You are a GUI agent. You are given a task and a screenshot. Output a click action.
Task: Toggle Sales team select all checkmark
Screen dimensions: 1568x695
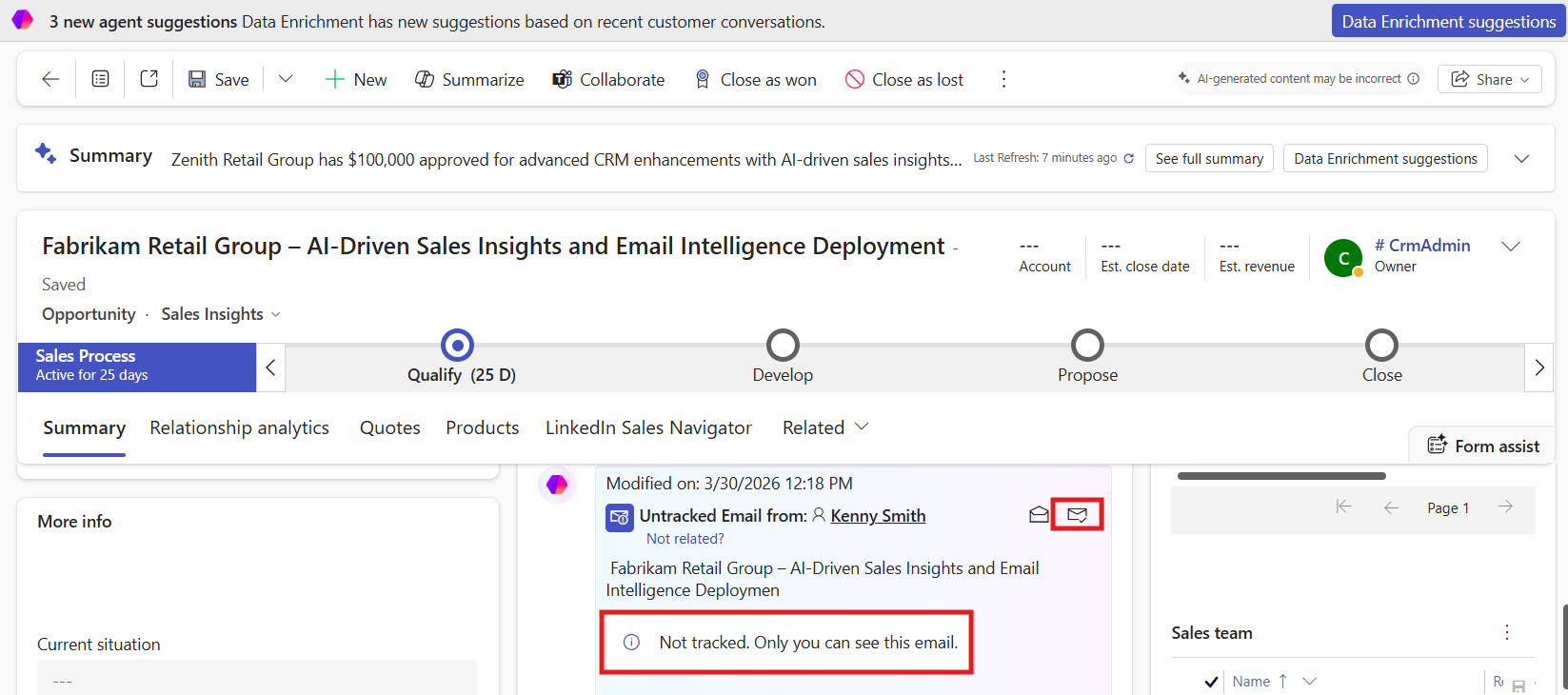click(1211, 682)
